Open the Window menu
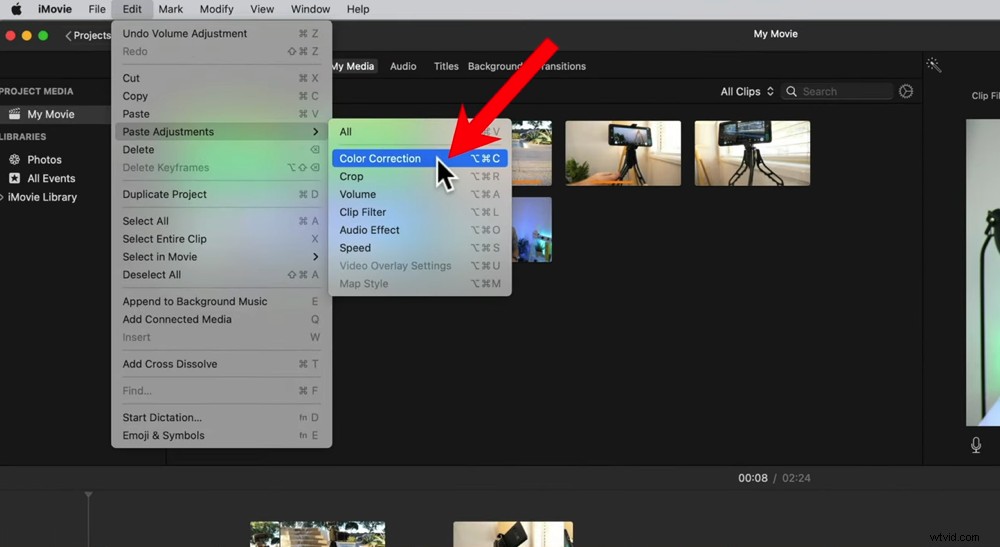 tap(310, 9)
